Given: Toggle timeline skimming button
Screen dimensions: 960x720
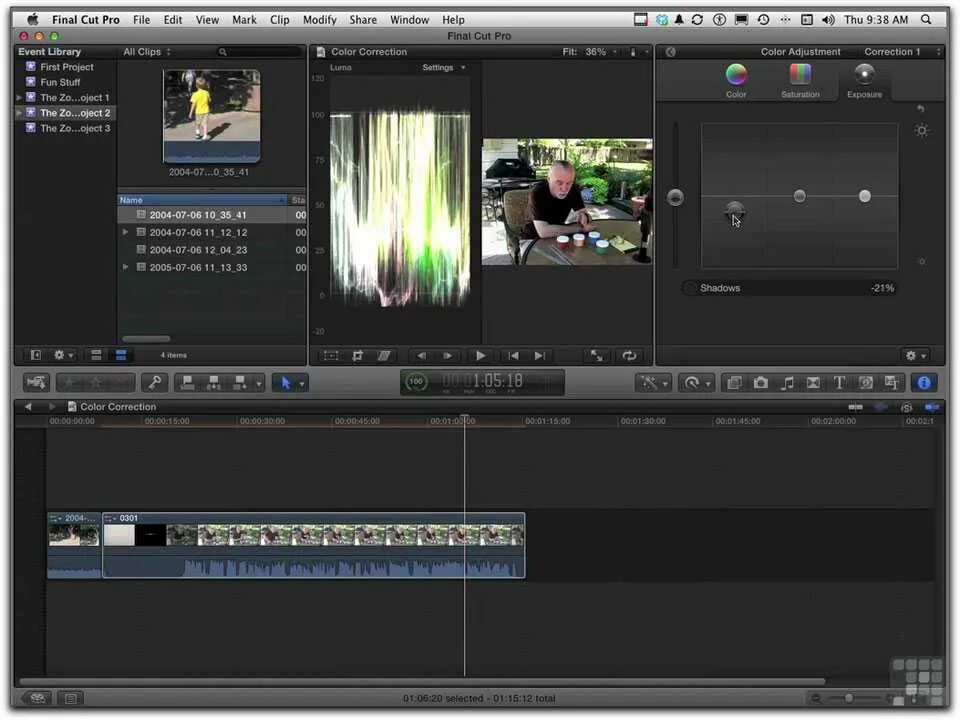Looking at the screenshot, I should coord(855,407).
